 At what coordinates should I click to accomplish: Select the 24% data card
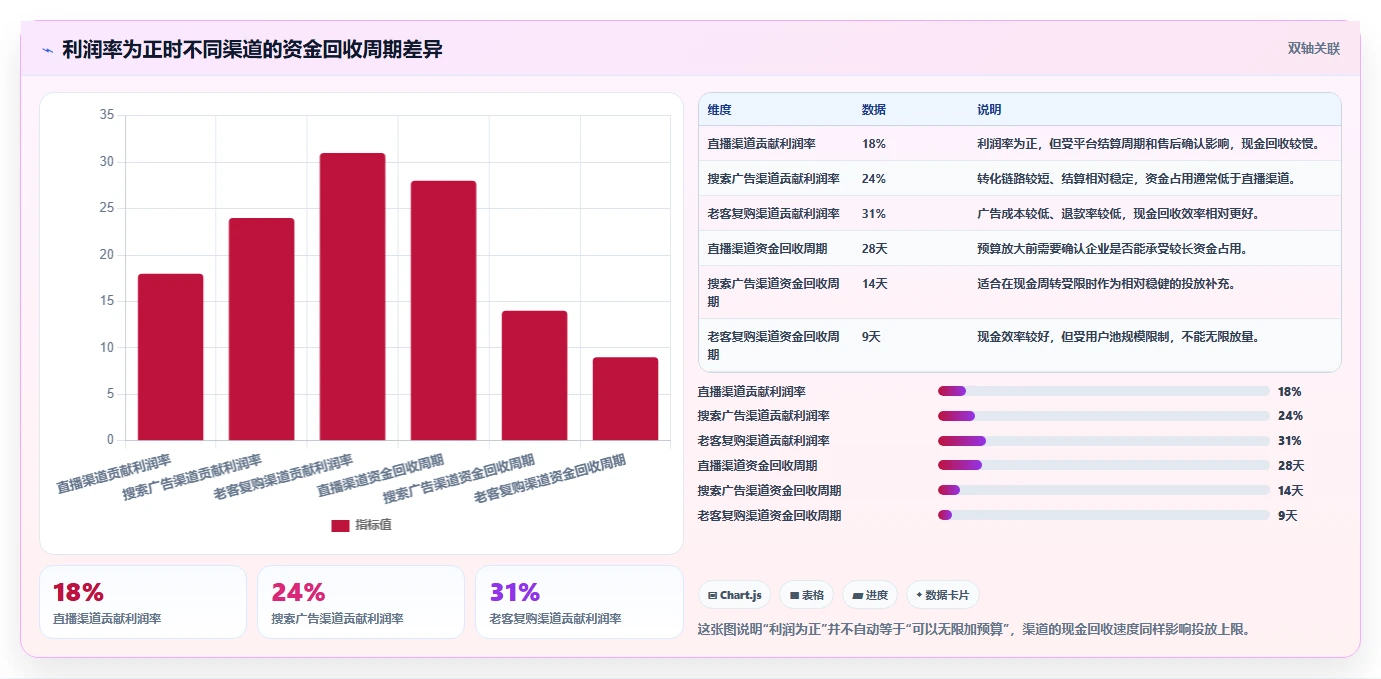361,602
